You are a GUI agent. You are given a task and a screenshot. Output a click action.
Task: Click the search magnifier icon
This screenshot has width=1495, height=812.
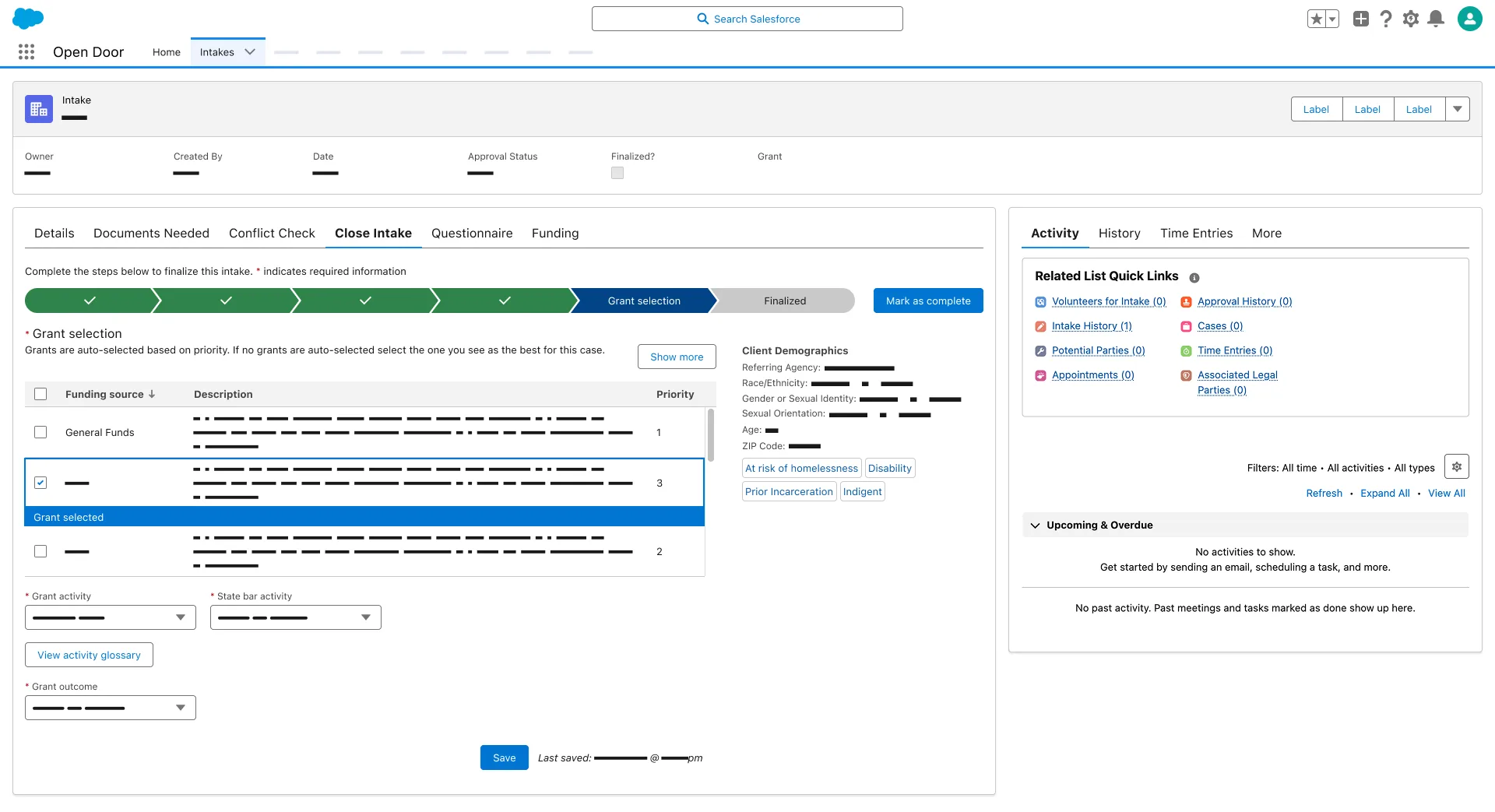coord(703,19)
